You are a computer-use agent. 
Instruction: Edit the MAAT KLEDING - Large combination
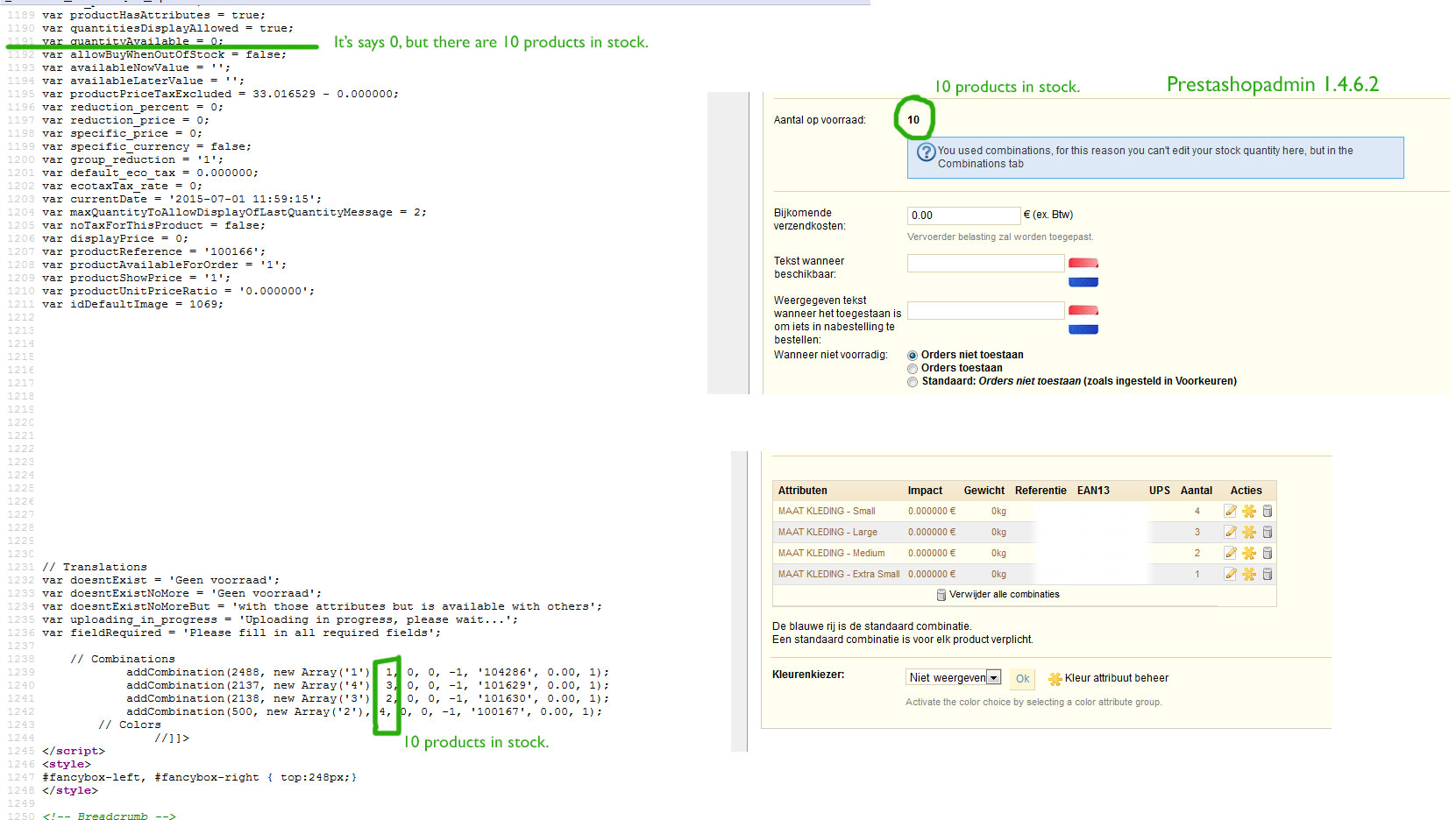pyautogui.click(x=1231, y=532)
